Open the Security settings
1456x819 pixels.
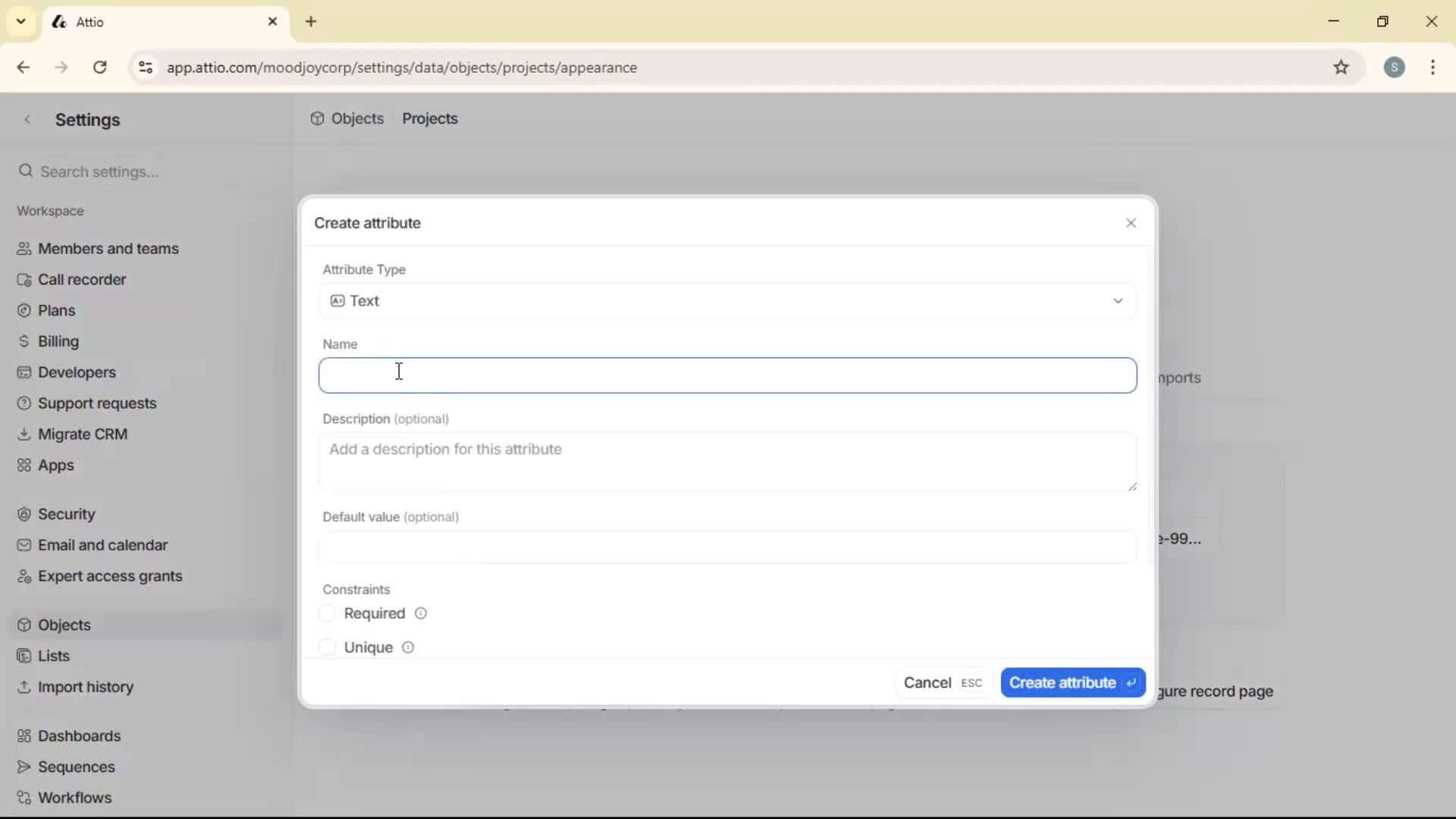tap(66, 513)
